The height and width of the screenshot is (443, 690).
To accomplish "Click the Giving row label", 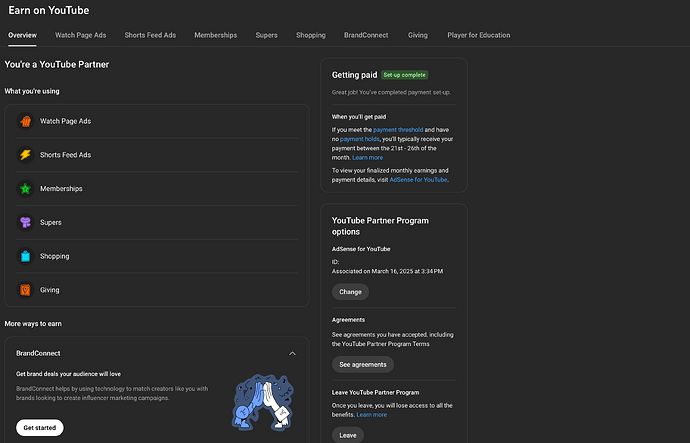I will [x=50, y=290].
